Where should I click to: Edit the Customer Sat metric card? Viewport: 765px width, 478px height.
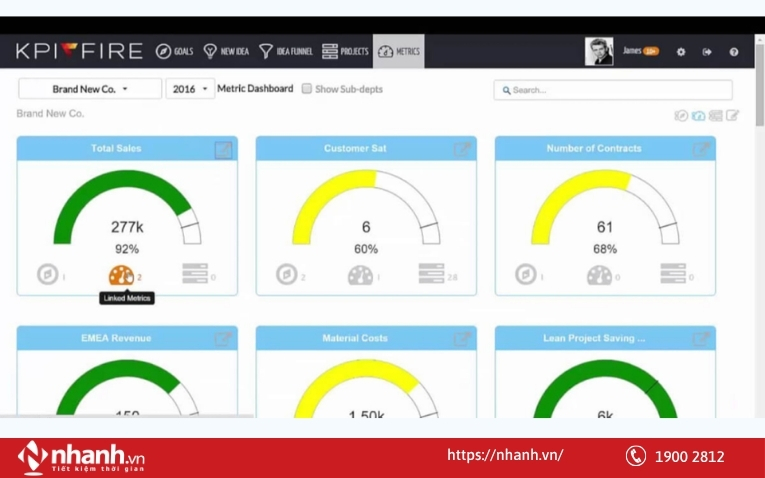[x=462, y=150]
